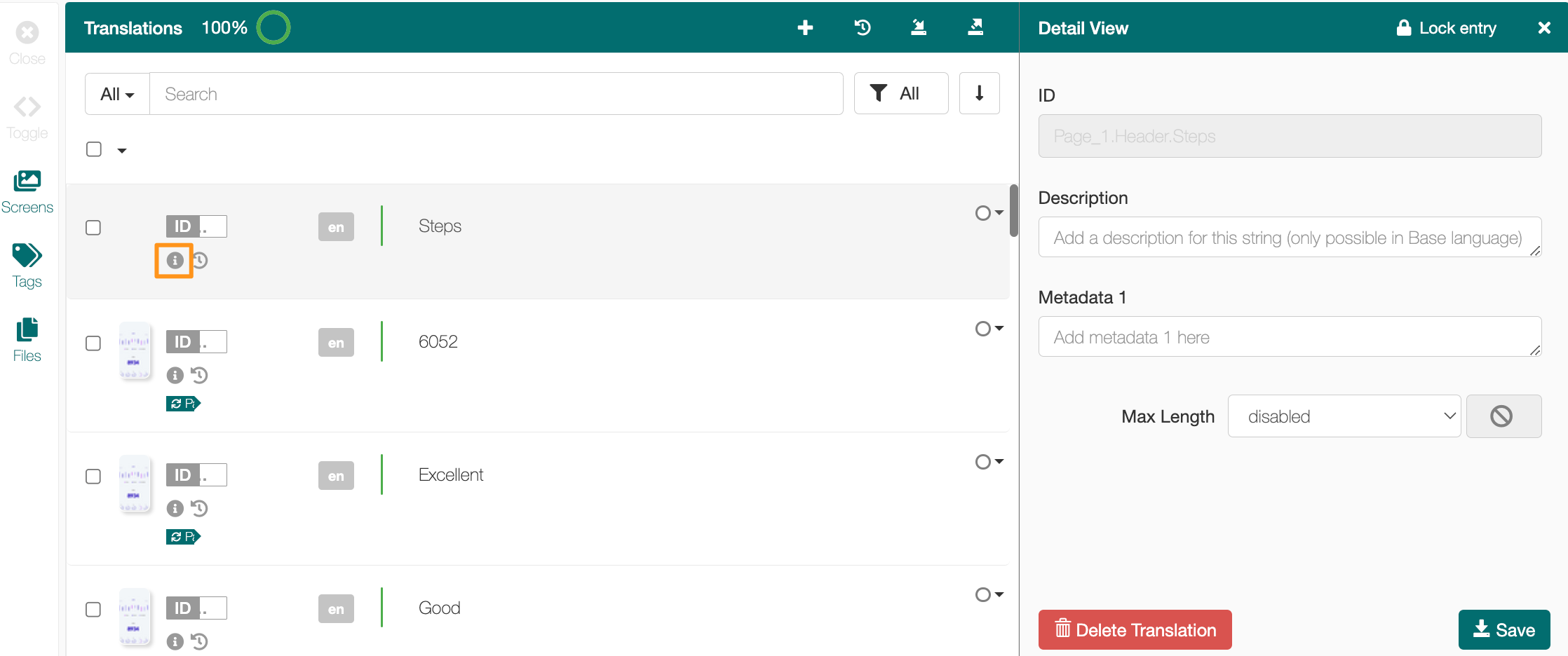The height and width of the screenshot is (656, 1568).
Task: Click the 100% progress circle
Action: pyautogui.click(x=273, y=27)
